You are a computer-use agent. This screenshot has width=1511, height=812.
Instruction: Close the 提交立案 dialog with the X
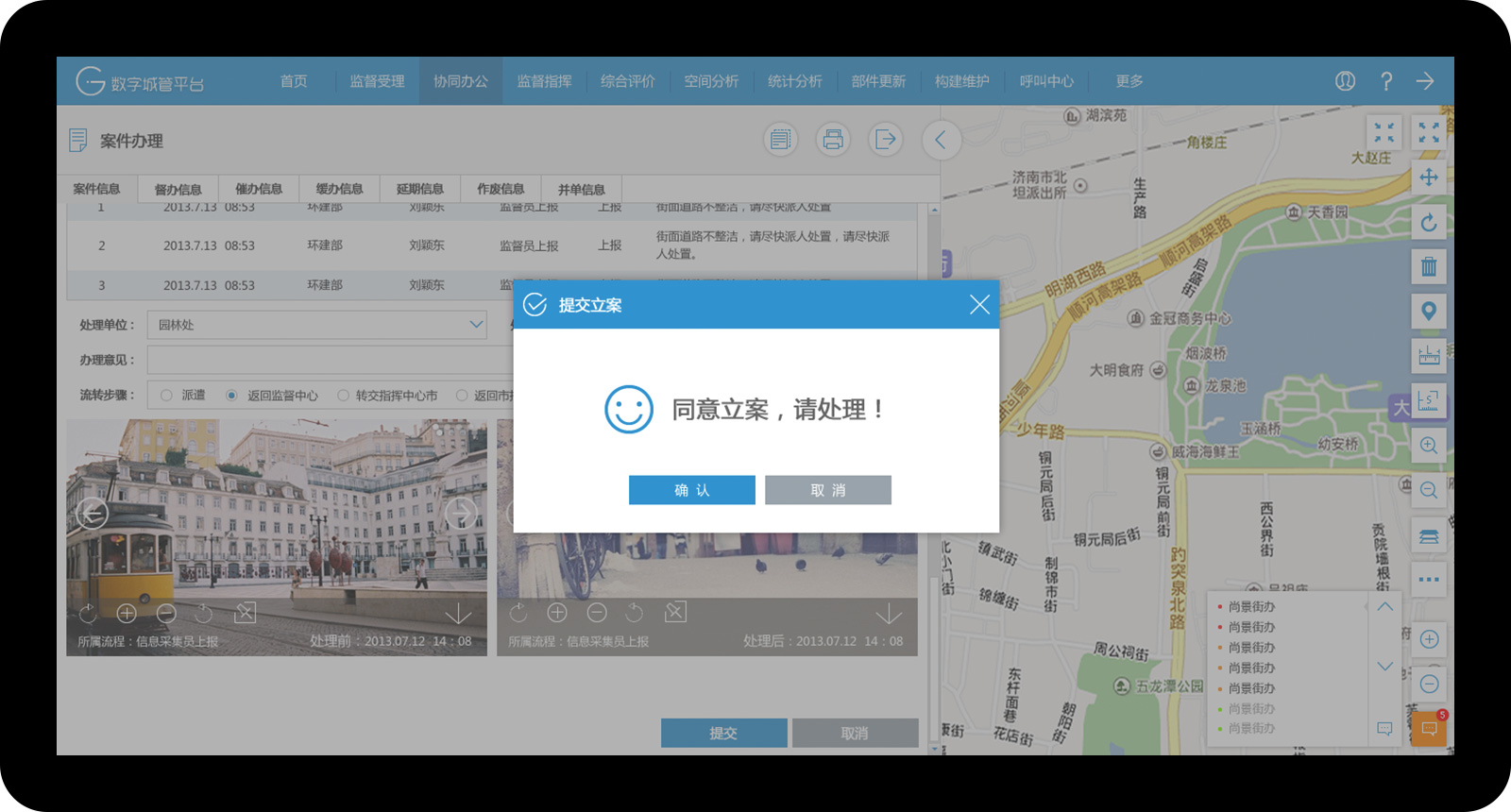[x=979, y=304]
